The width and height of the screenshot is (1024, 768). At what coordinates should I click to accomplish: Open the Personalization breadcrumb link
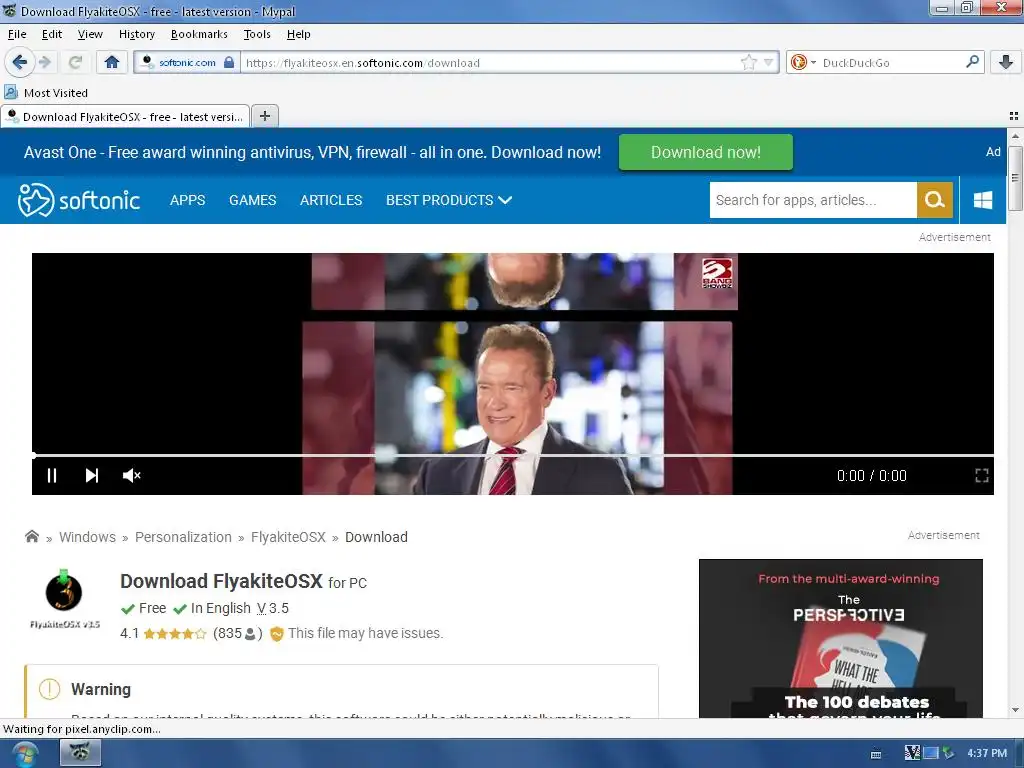coord(183,537)
